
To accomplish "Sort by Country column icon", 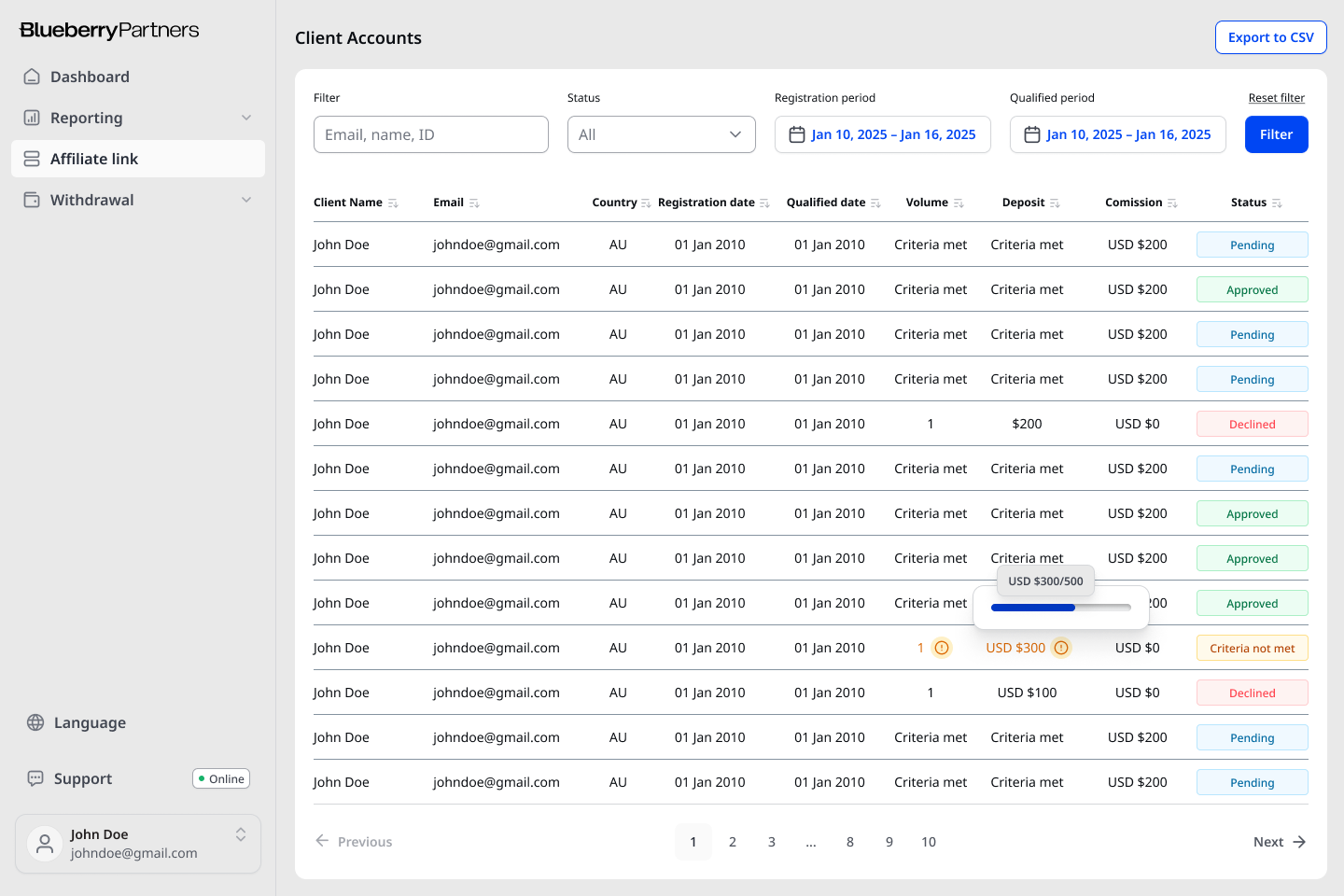I will (x=646, y=203).
